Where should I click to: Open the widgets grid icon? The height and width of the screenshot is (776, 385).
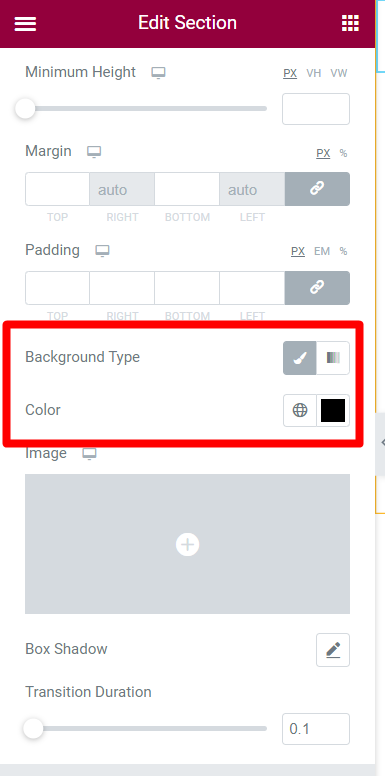350,23
